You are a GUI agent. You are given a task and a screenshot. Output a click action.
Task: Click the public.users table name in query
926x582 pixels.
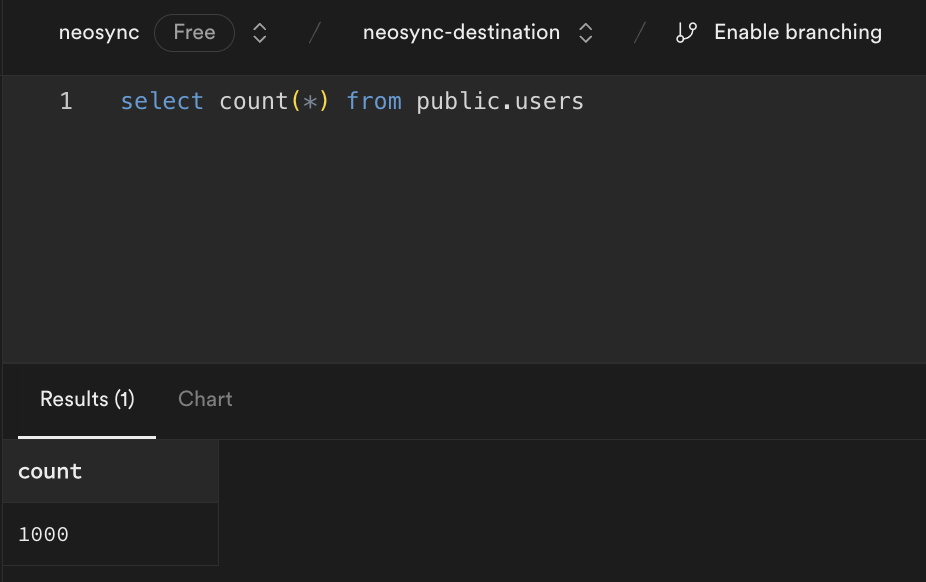(500, 102)
